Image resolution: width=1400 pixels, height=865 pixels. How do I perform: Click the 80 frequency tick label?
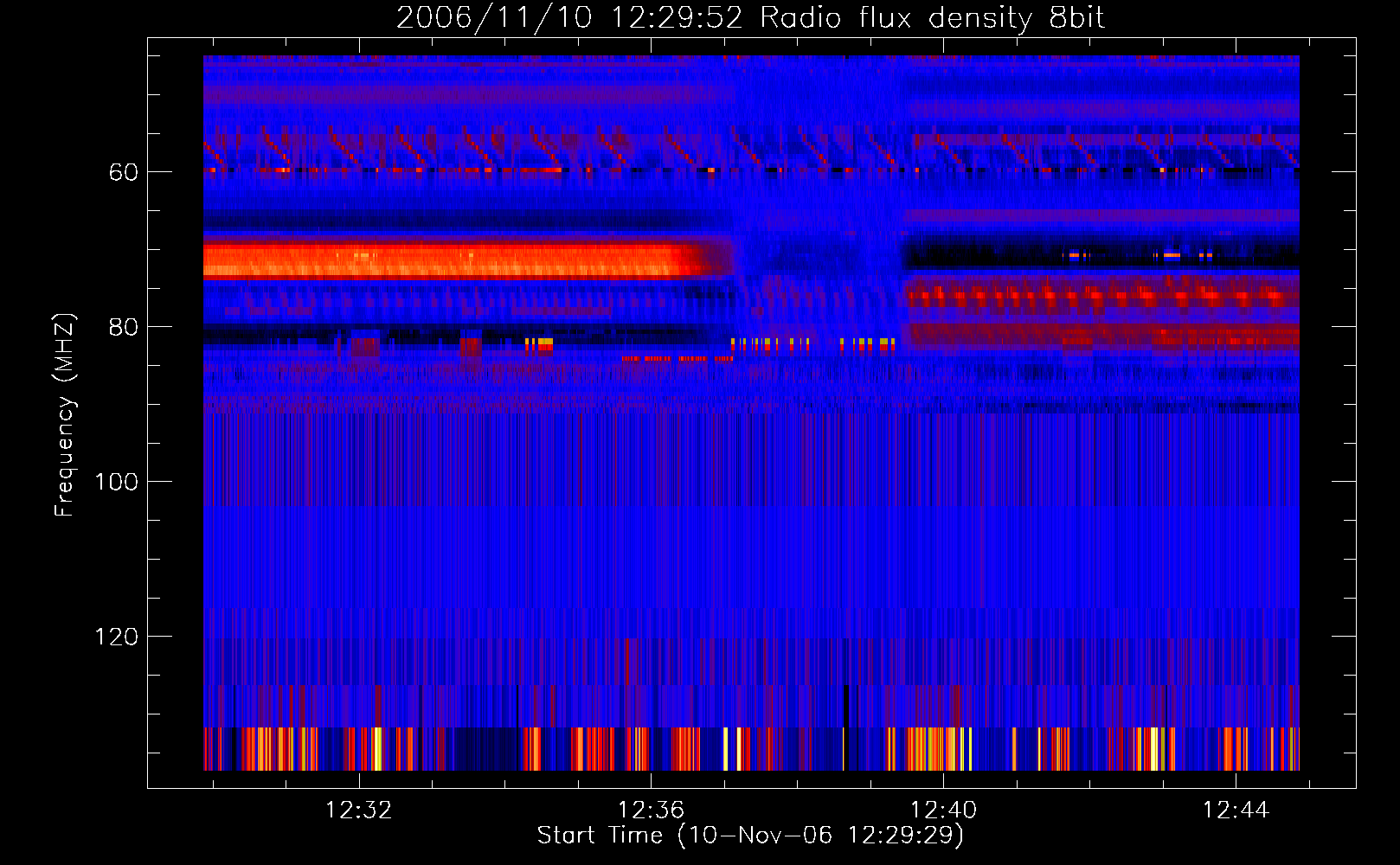coord(124,327)
